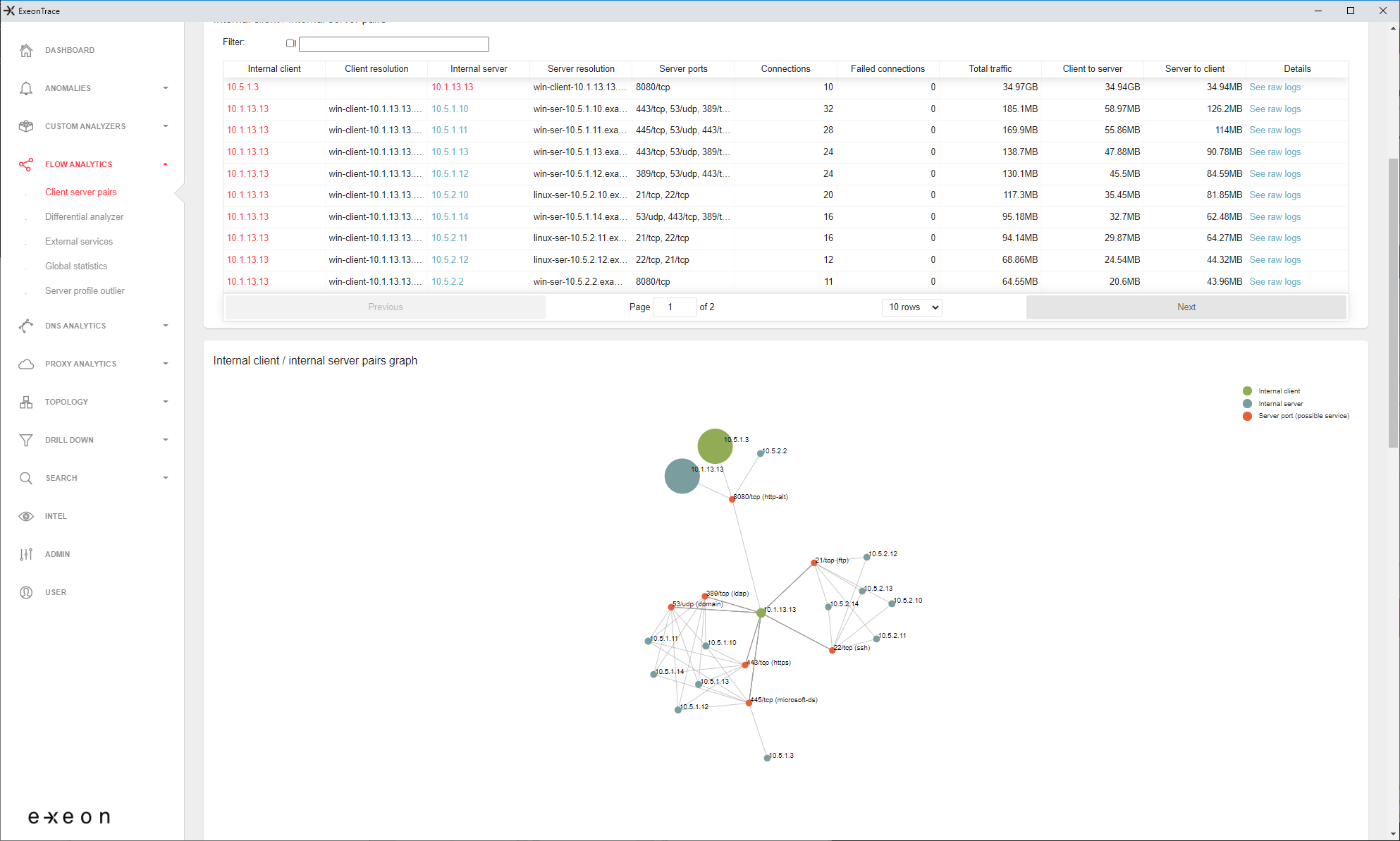
Task: Click the Anomalies bell icon
Action: 26,88
